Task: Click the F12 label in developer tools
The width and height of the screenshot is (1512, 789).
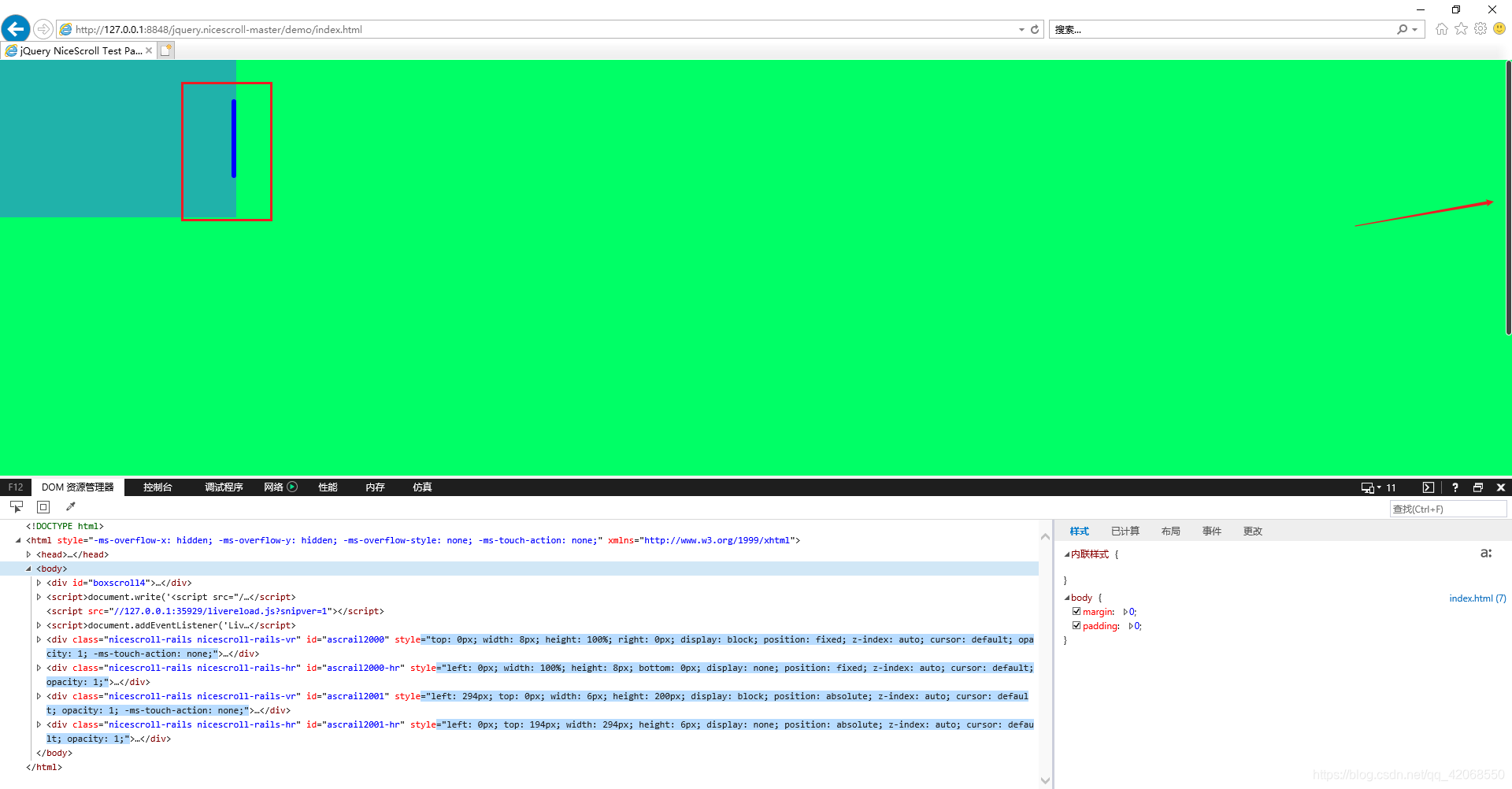Action: point(16,487)
